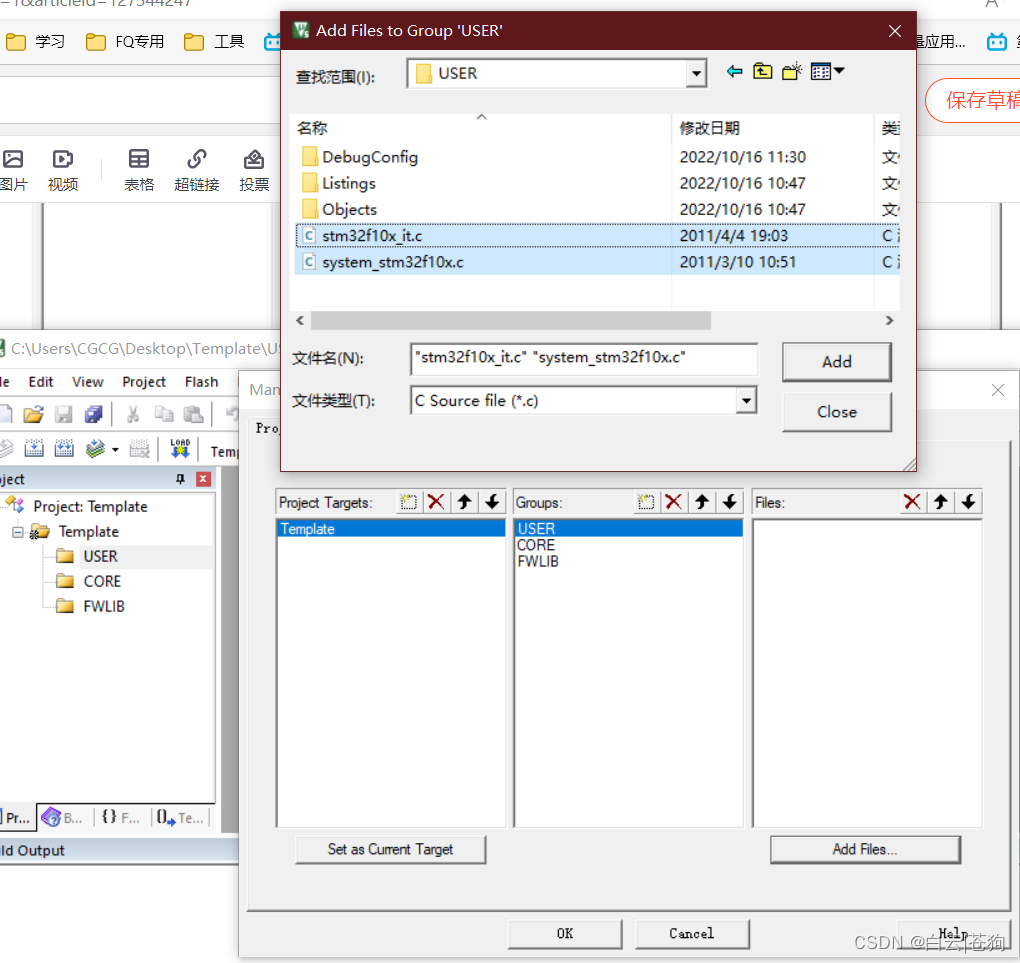Move project target down arrow
The width and height of the screenshot is (1020, 963).
(492, 502)
